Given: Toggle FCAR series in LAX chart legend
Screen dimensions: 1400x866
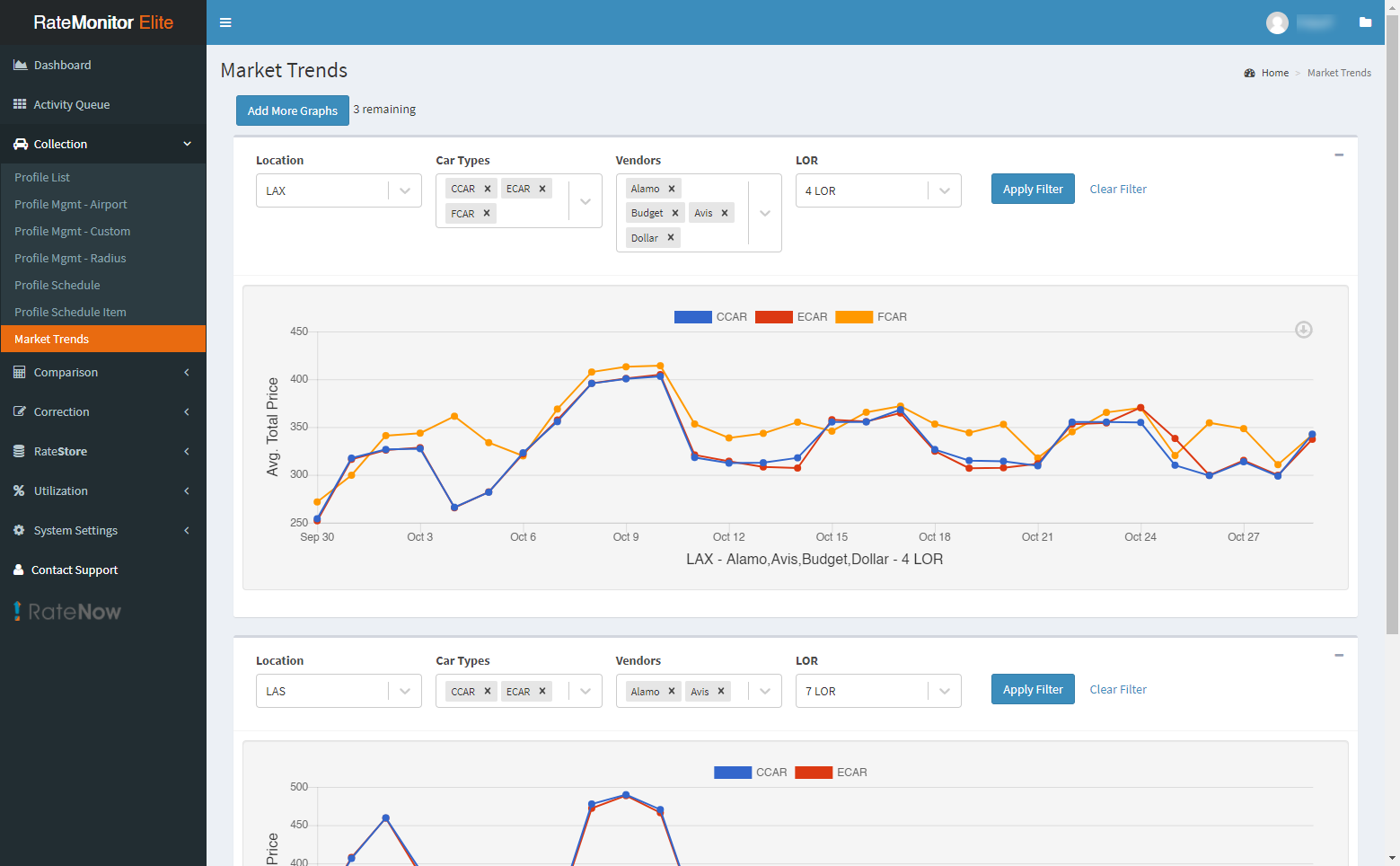Looking at the screenshot, I should click(x=871, y=317).
